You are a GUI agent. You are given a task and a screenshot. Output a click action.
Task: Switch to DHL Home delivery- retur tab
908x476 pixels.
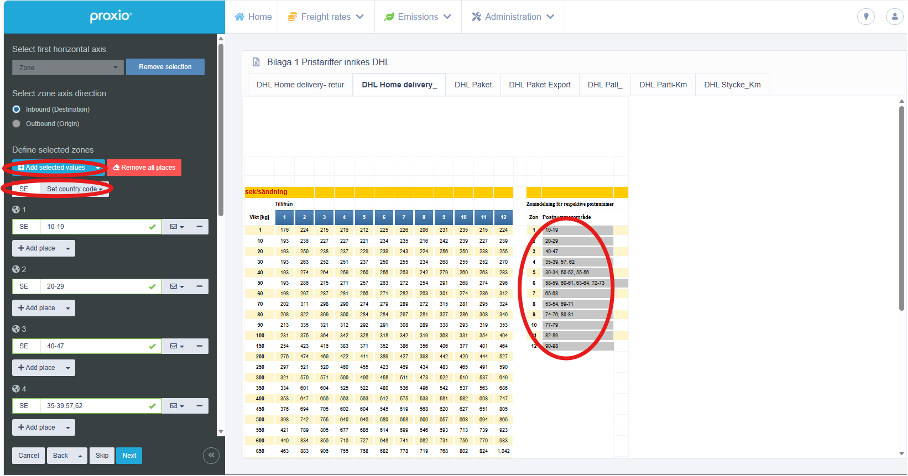click(300, 85)
